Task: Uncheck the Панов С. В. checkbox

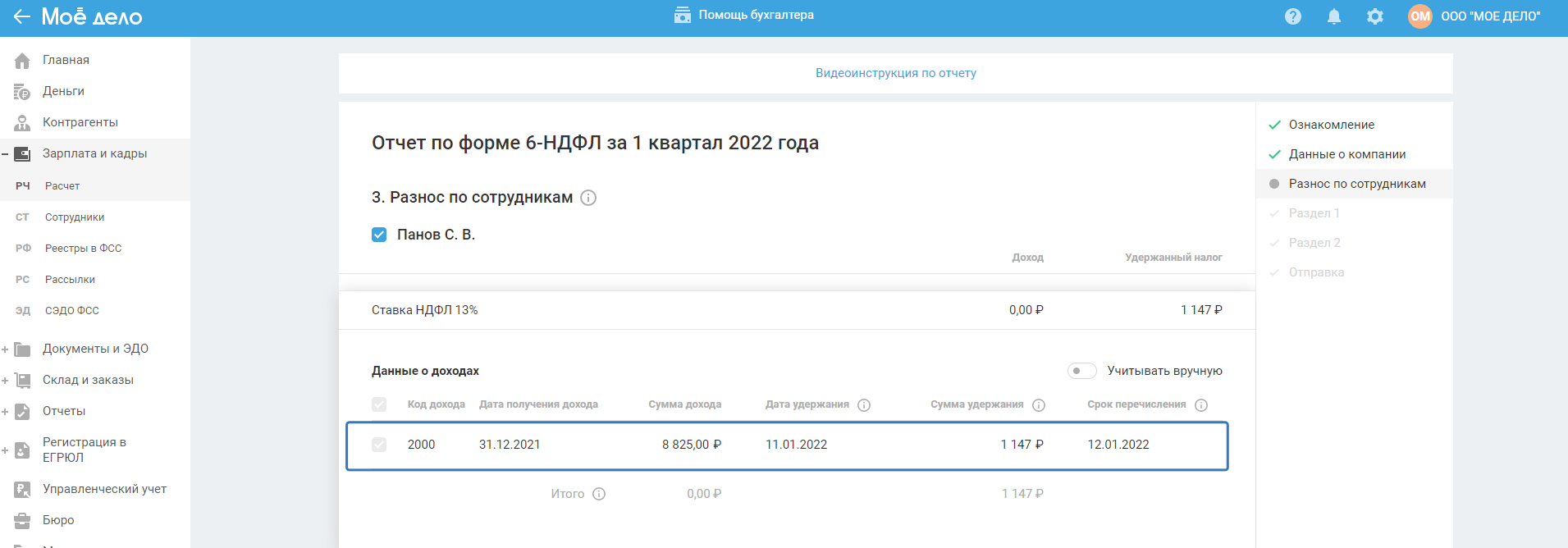Action: point(379,235)
